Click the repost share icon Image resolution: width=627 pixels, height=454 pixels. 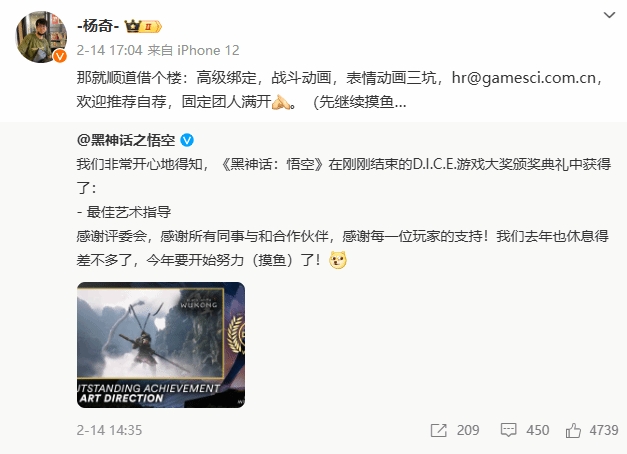[439, 430]
